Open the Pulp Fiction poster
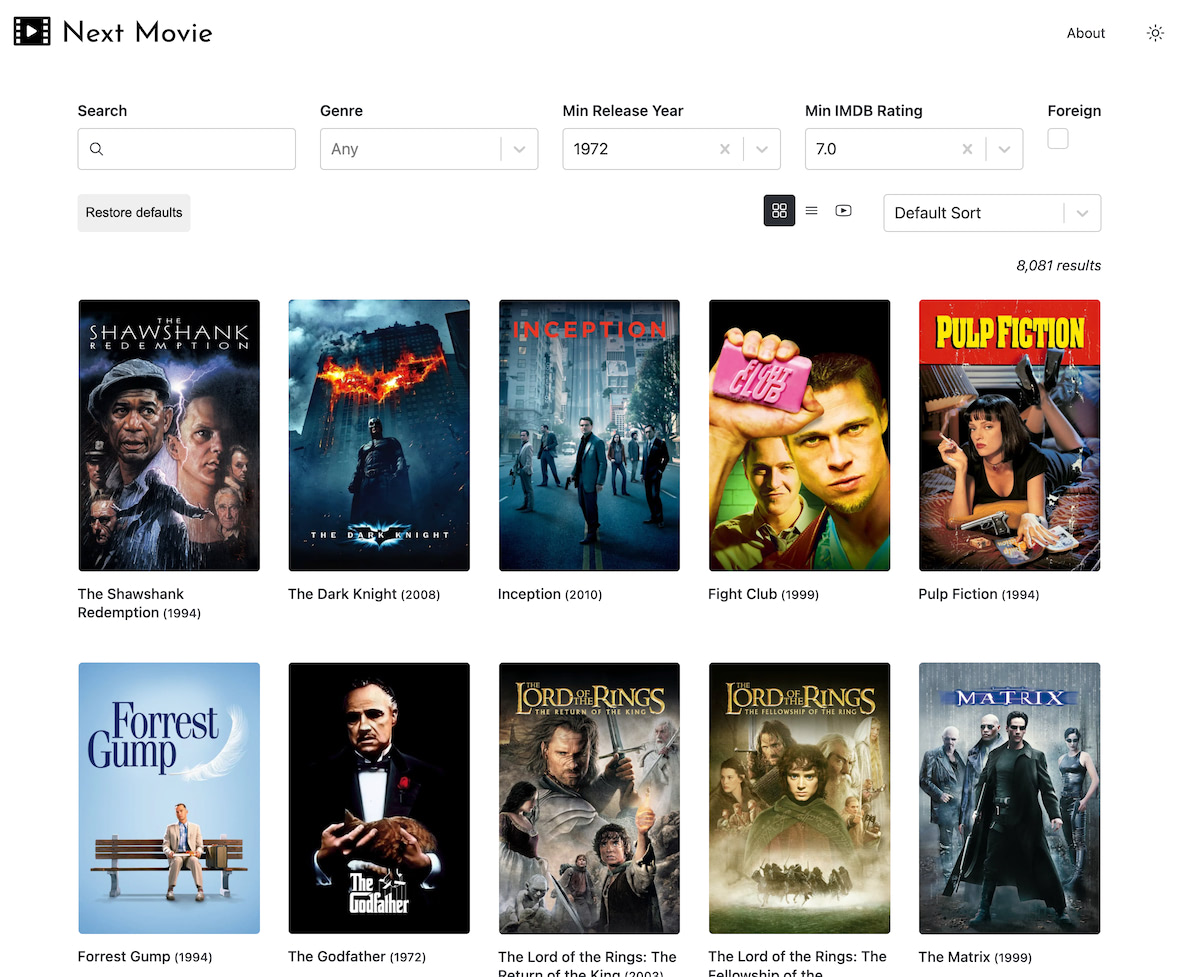 (1010, 435)
